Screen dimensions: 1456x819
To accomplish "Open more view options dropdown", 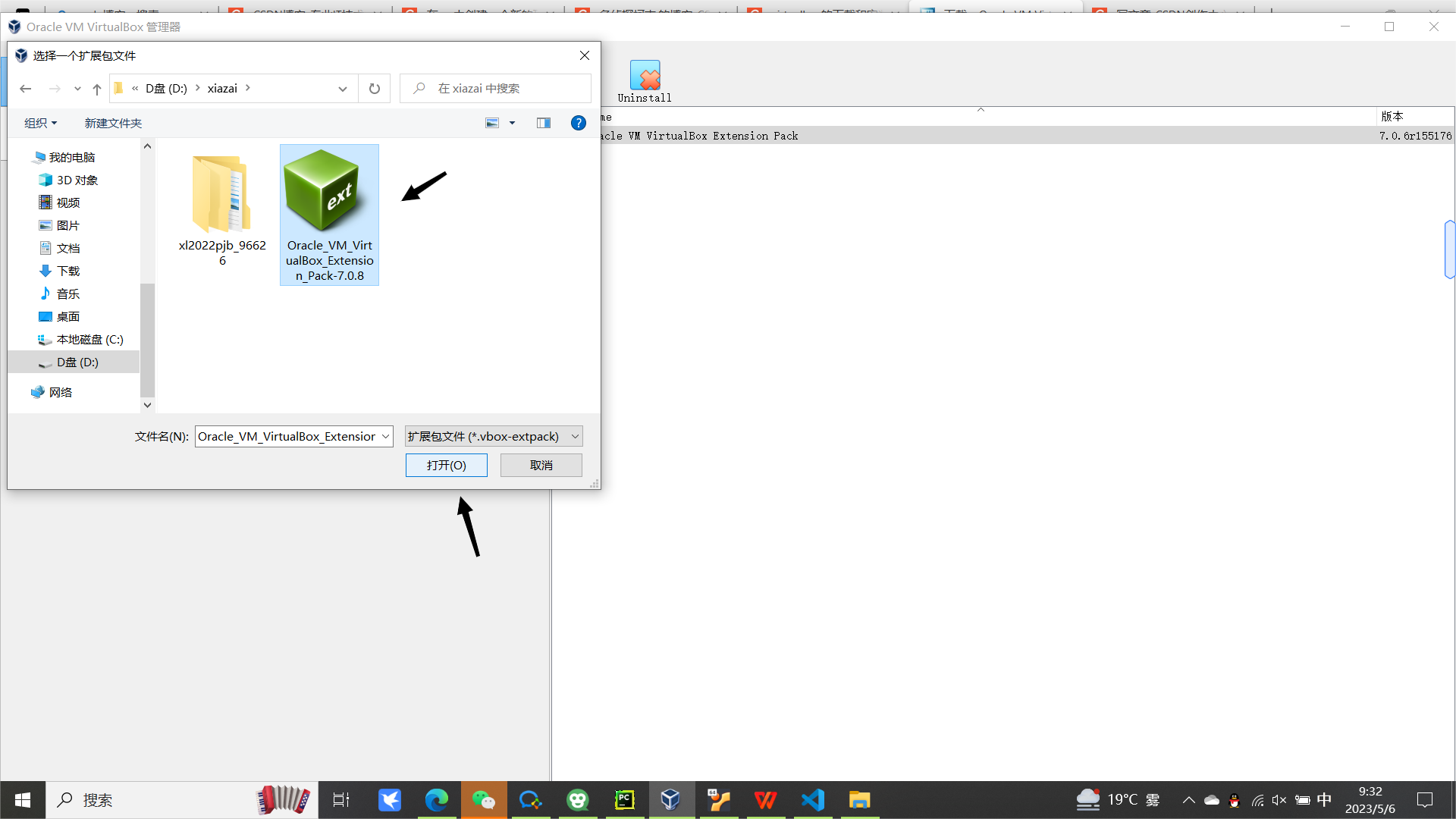I will point(513,123).
